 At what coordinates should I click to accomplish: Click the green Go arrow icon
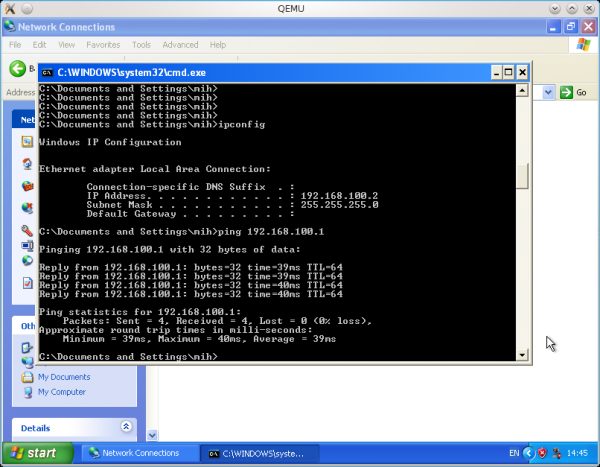click(566, 92)
